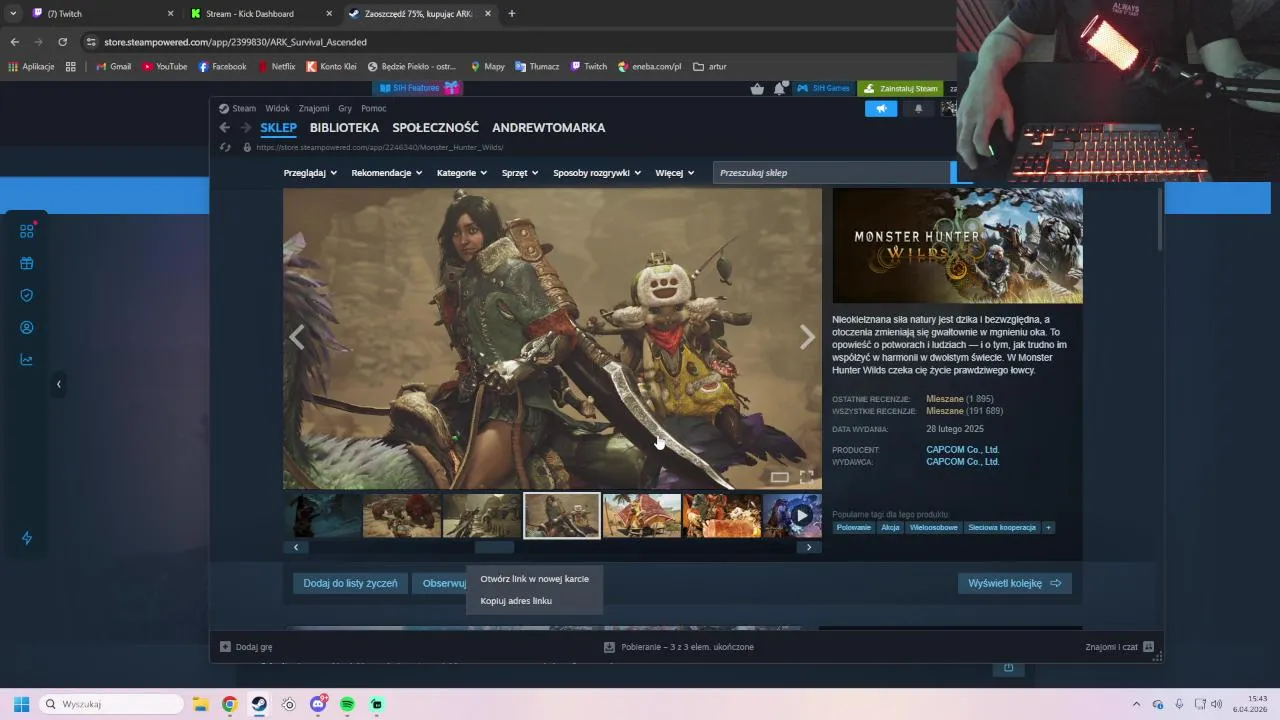
Task: Collapse the left sidebar with the arrow
Action: pos(58,384)
